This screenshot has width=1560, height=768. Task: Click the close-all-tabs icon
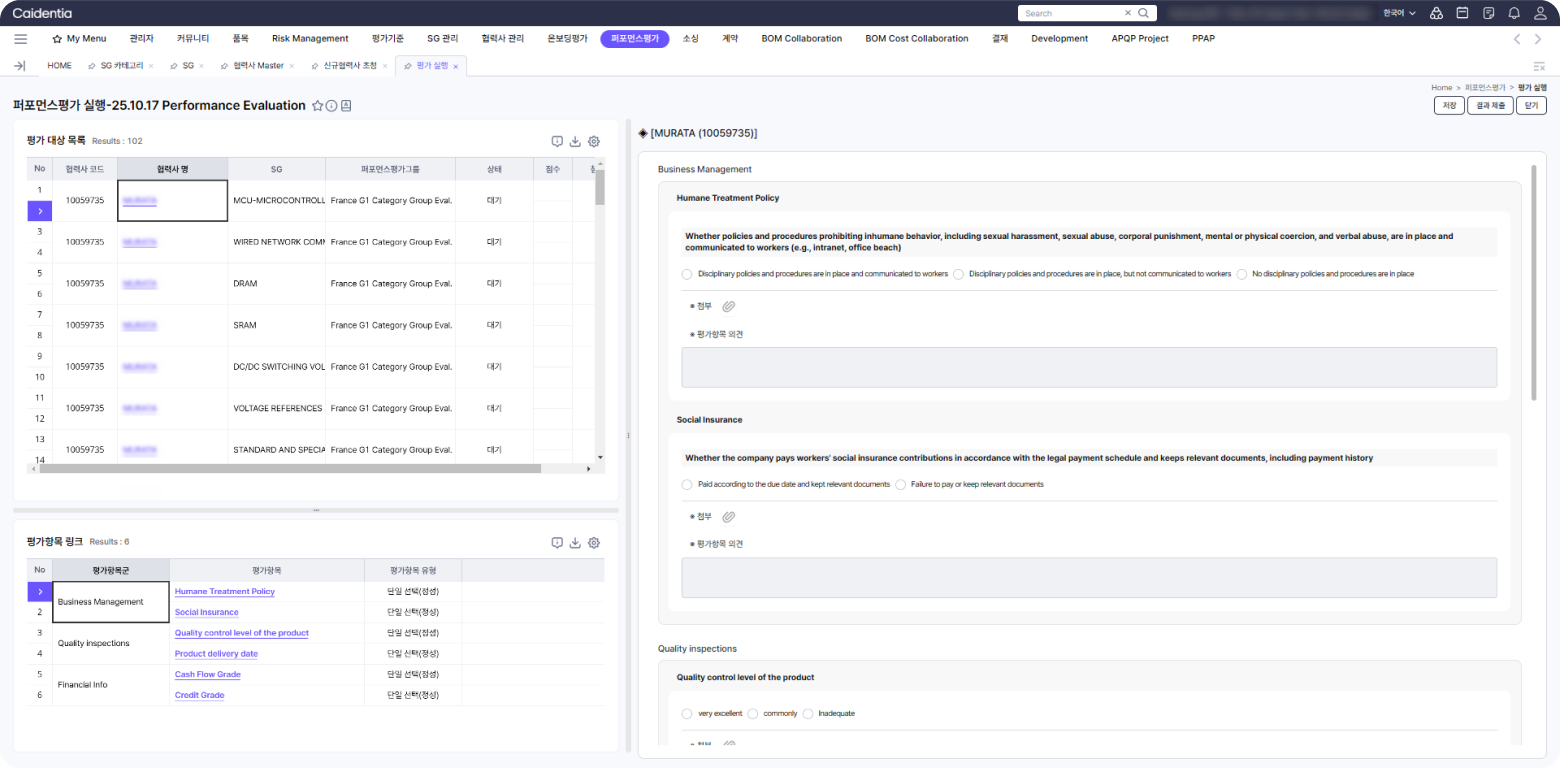(1539, 66)
